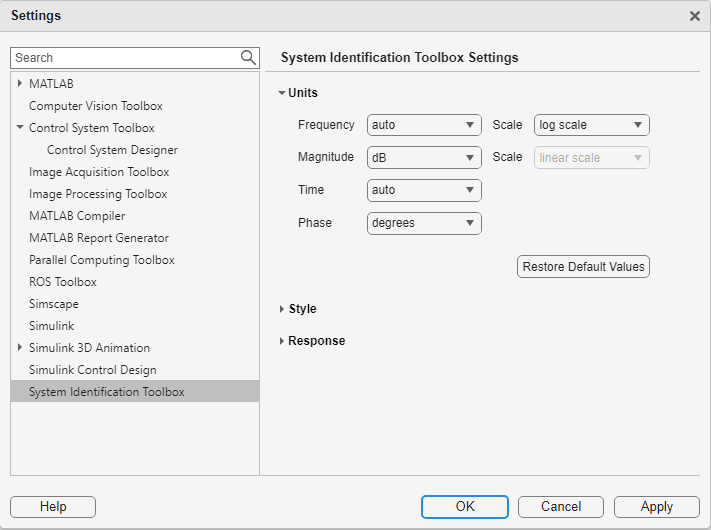Expand the MATLAB tree node arrow
Screen dimensions: 711x530
click(x=20, y=84)
